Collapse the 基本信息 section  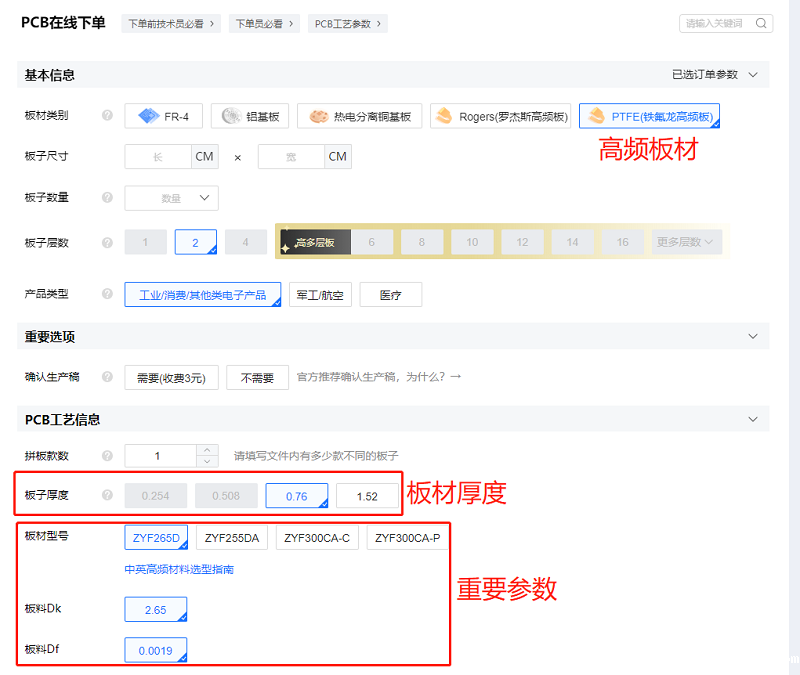click(753, 75)
